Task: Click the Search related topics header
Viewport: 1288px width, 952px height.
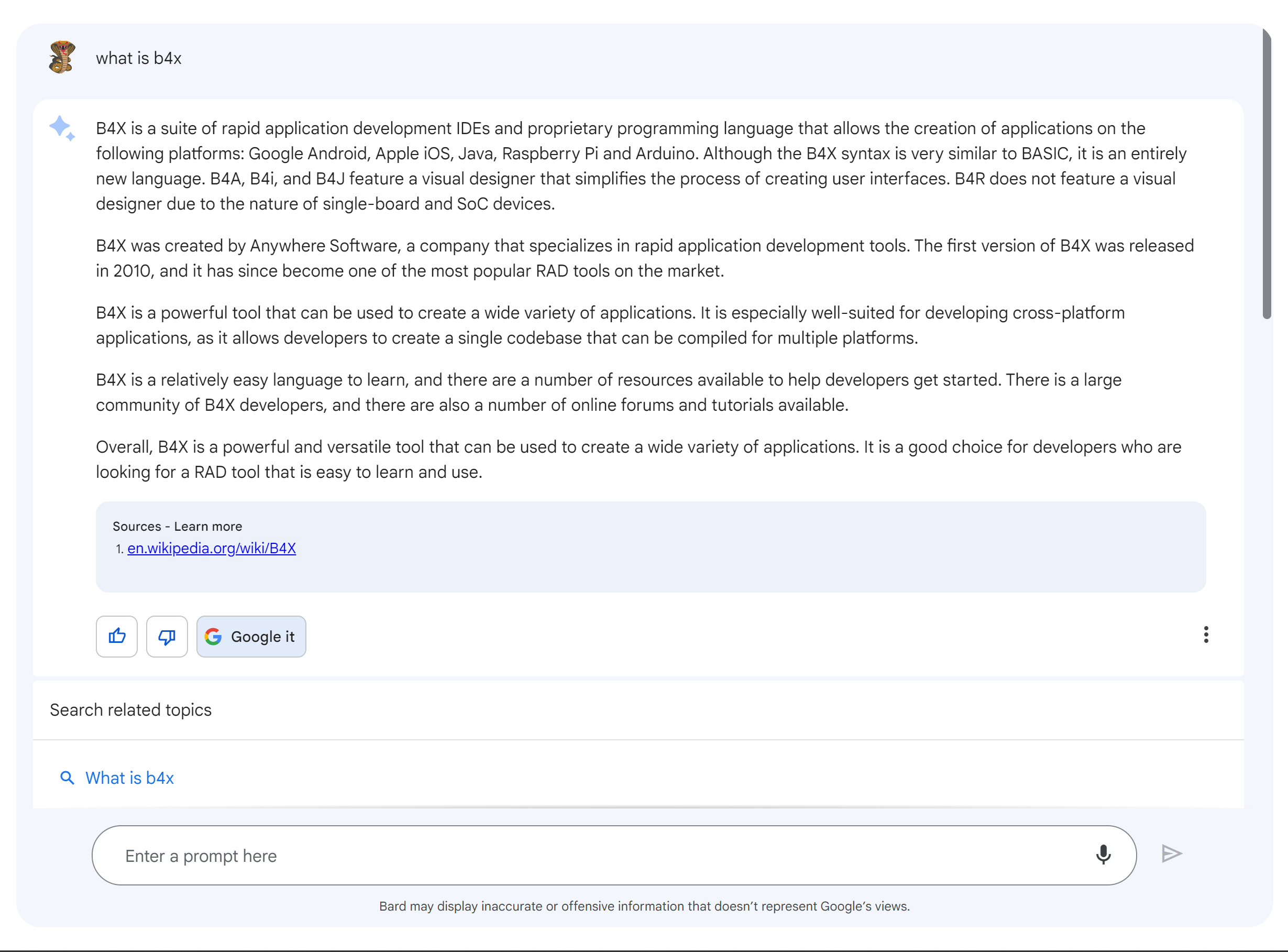Action: point(131,710)
